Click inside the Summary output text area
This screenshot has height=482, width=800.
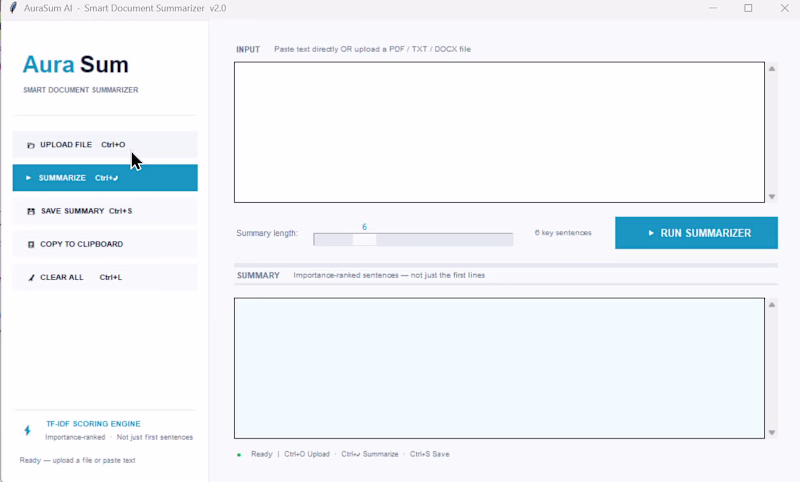point(499,368)
